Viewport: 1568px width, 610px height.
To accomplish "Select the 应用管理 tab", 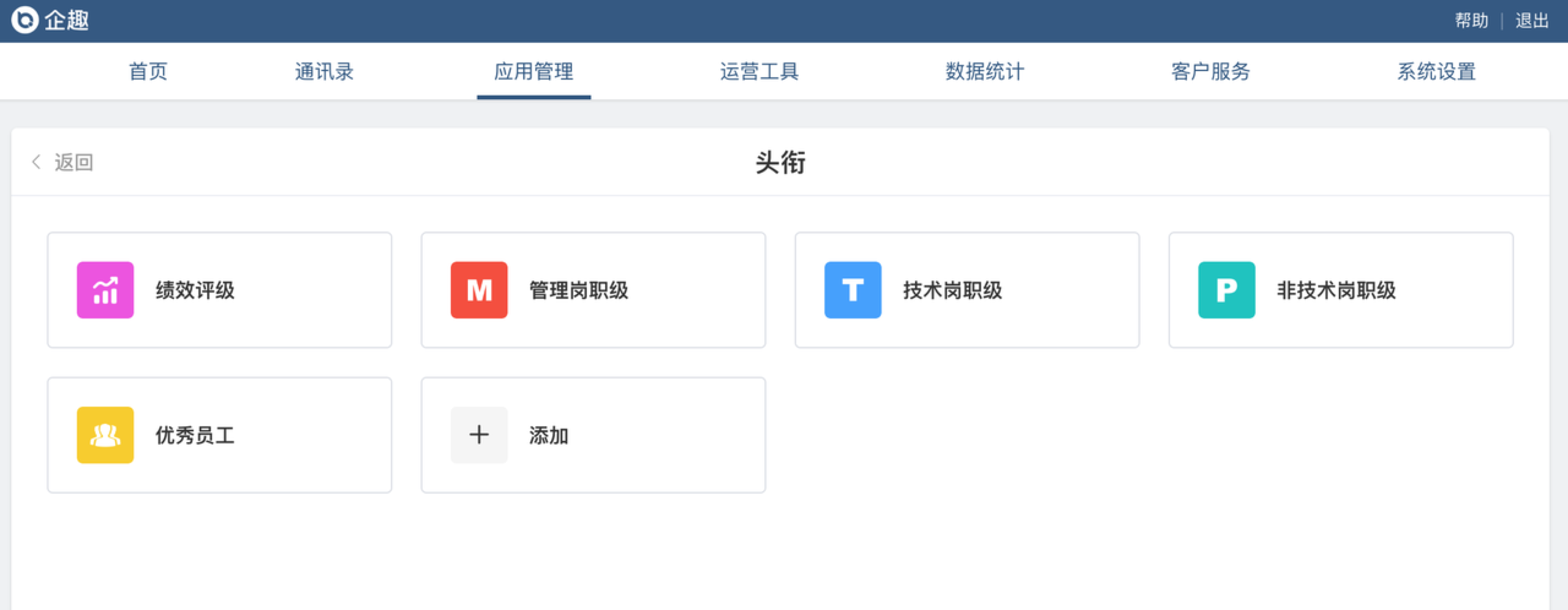I will (x=533, y=72).
